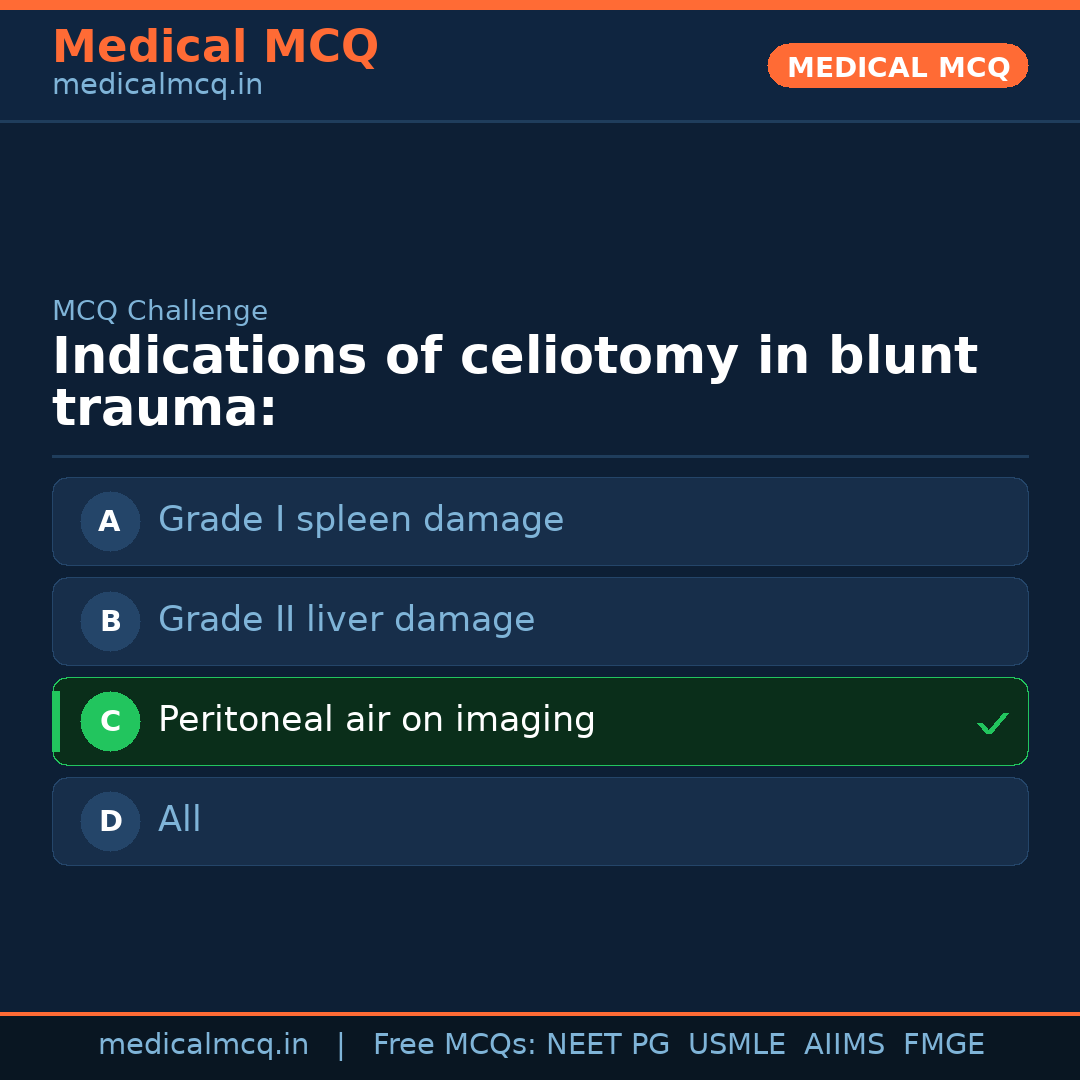Click the MCQ Challenge label

pos(160,311)
